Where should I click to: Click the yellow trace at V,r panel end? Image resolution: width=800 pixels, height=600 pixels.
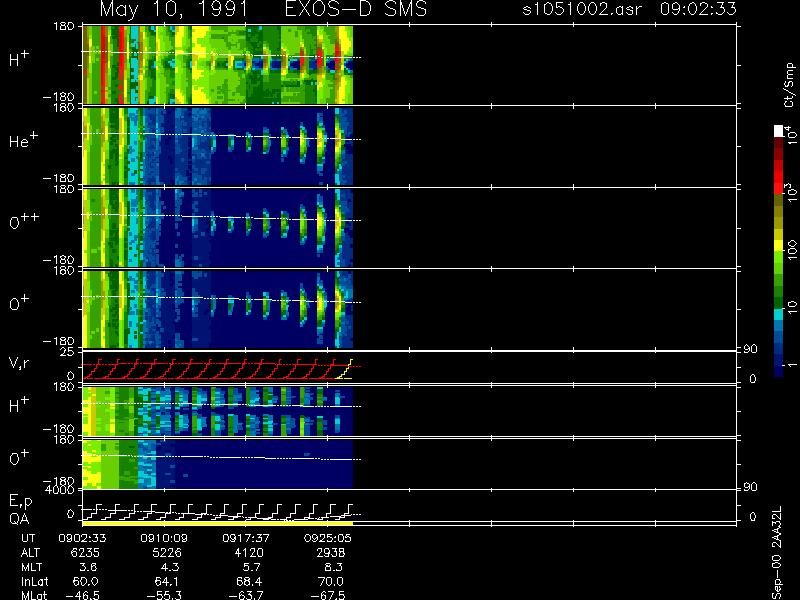pyautogui.click(x=345, y=369)
